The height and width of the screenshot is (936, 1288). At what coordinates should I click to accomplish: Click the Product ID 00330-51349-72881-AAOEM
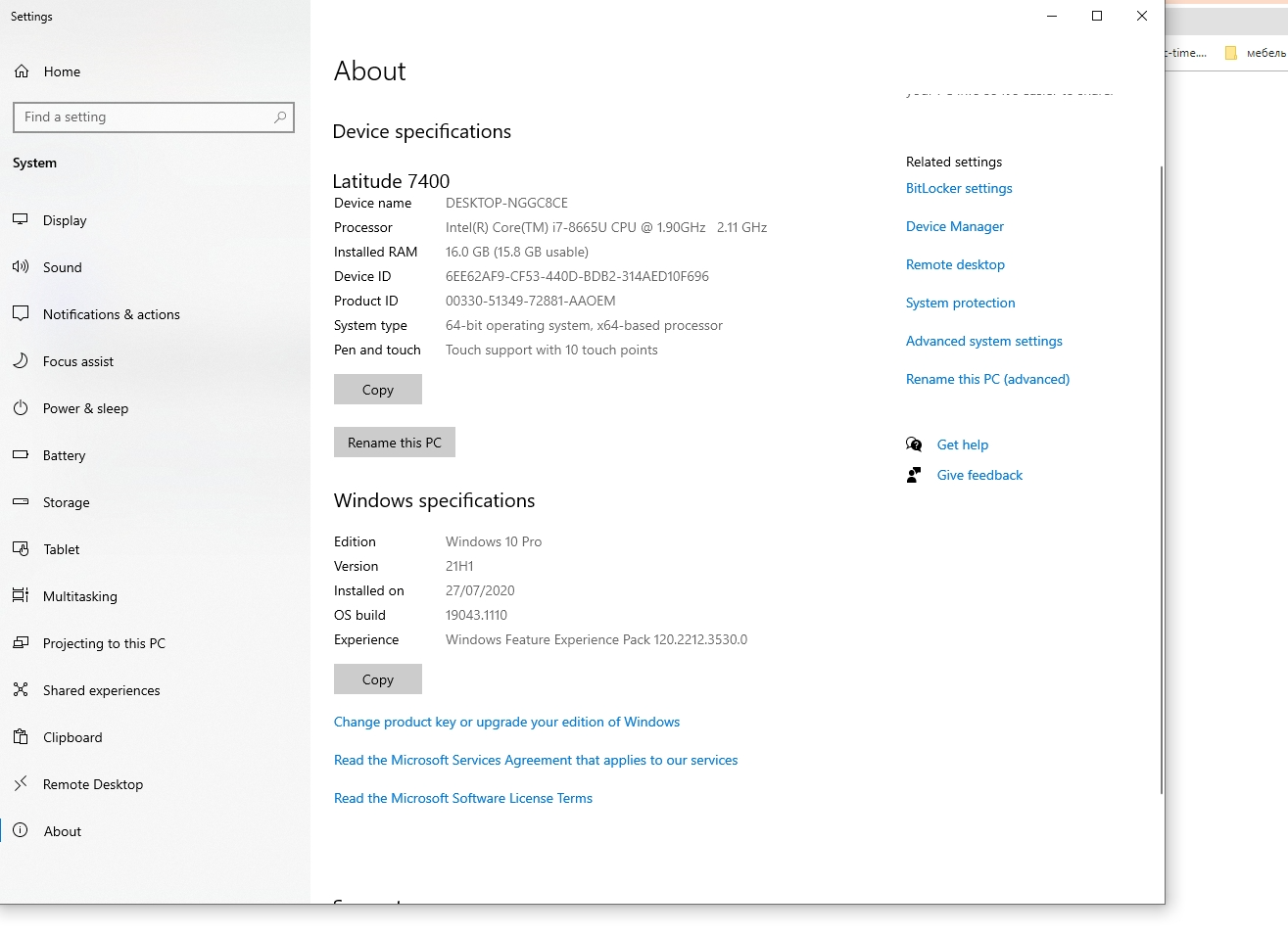tap(530, 301)
